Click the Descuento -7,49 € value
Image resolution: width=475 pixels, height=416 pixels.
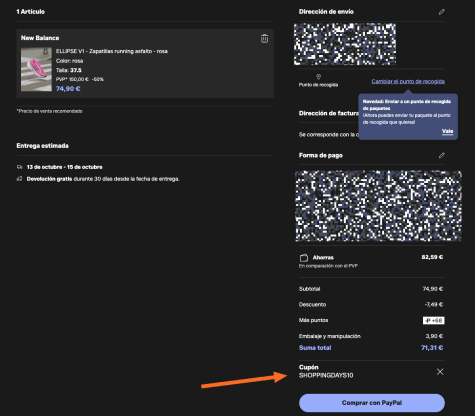pos(434,304)
